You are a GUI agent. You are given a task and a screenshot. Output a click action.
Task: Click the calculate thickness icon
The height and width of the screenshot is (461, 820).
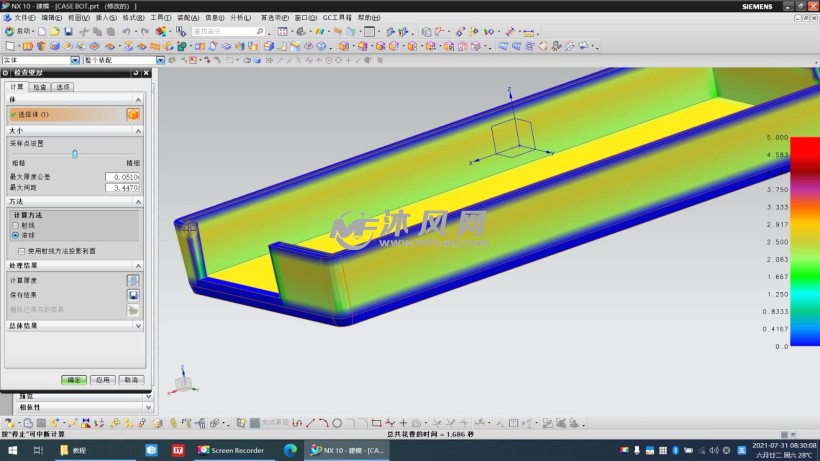click(x=133, y=281)
